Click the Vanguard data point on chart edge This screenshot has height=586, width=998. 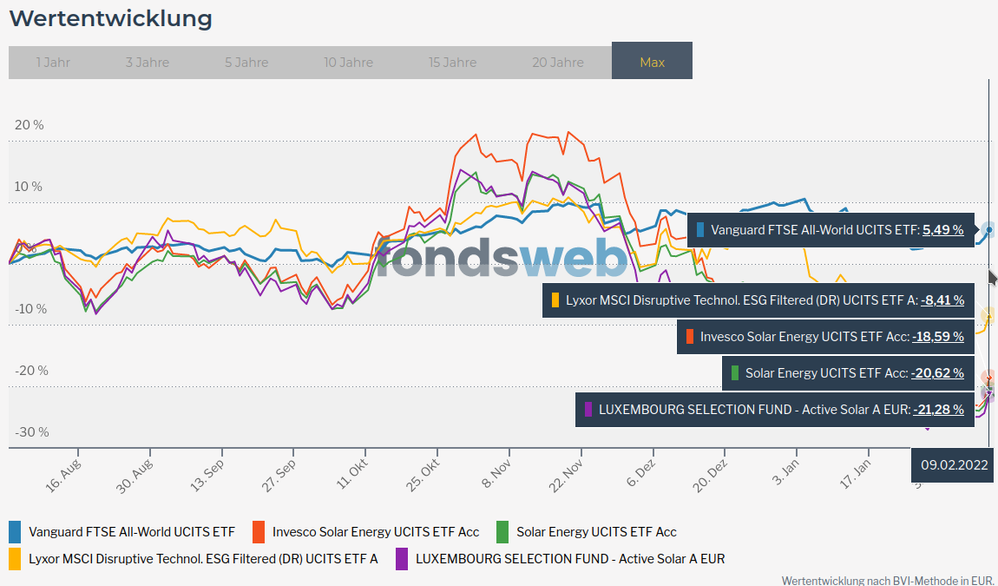click(x=989, y=229)
